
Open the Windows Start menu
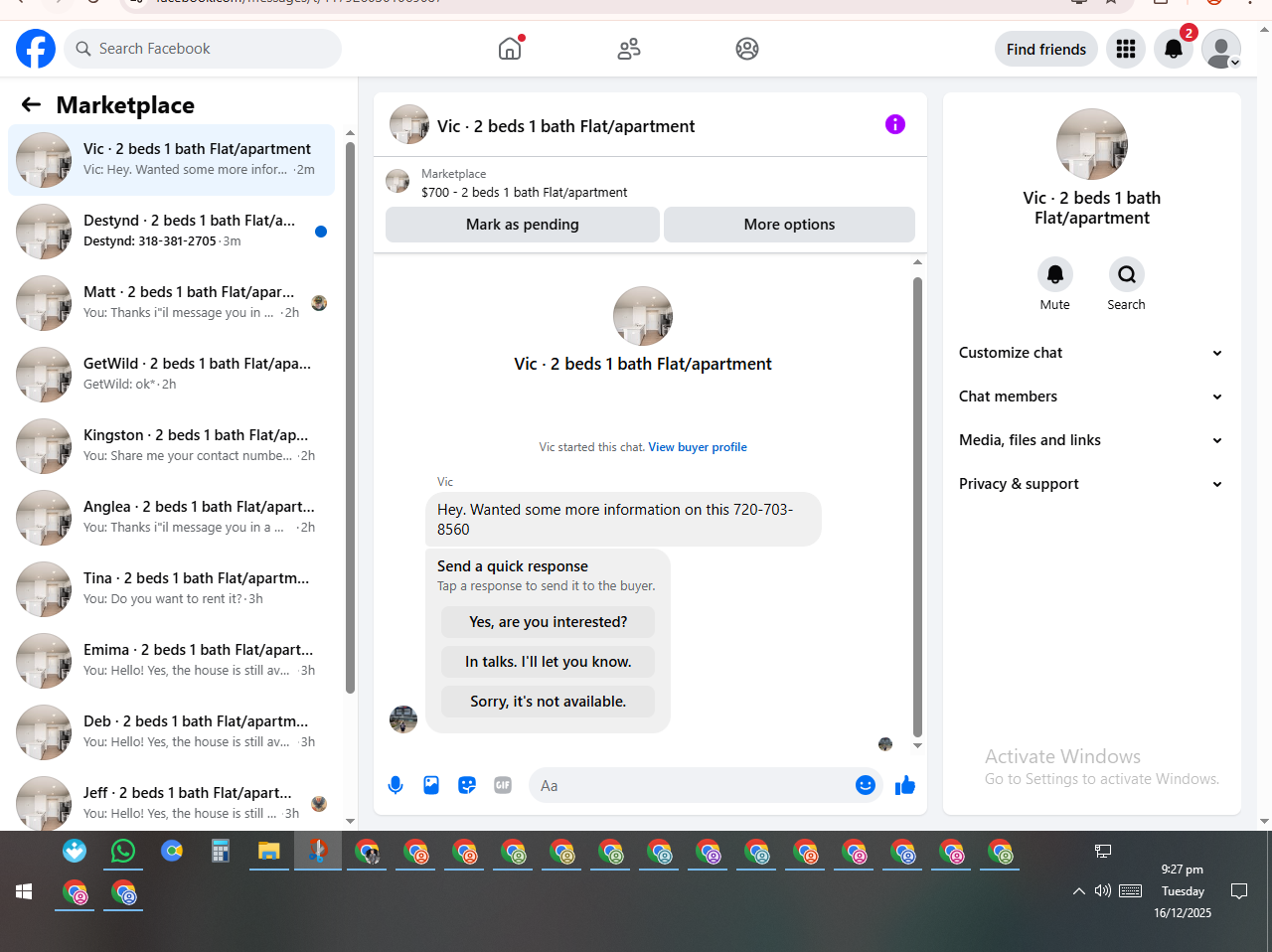click(24, 891)
